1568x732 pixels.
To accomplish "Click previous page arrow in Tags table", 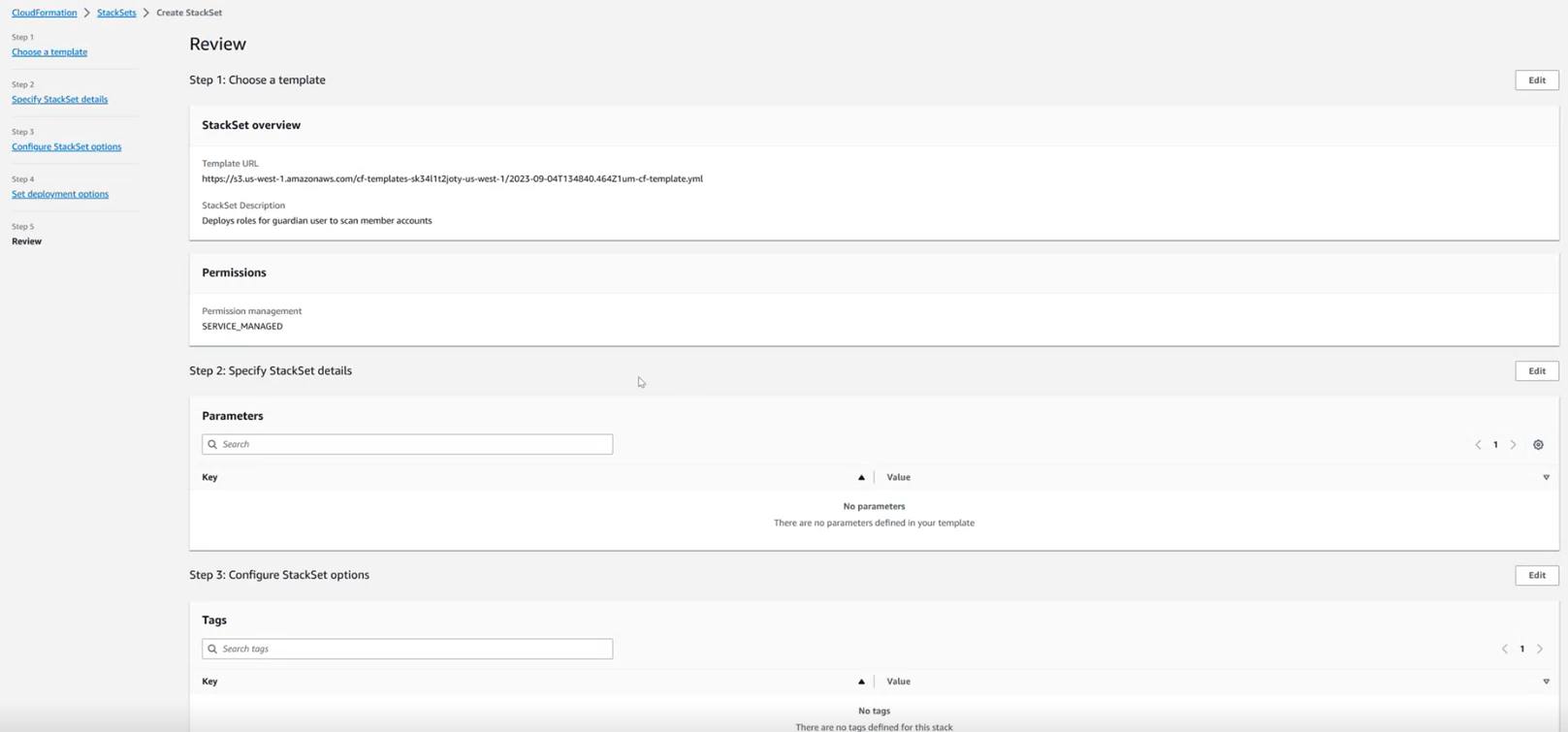I will coord(1505,650).
